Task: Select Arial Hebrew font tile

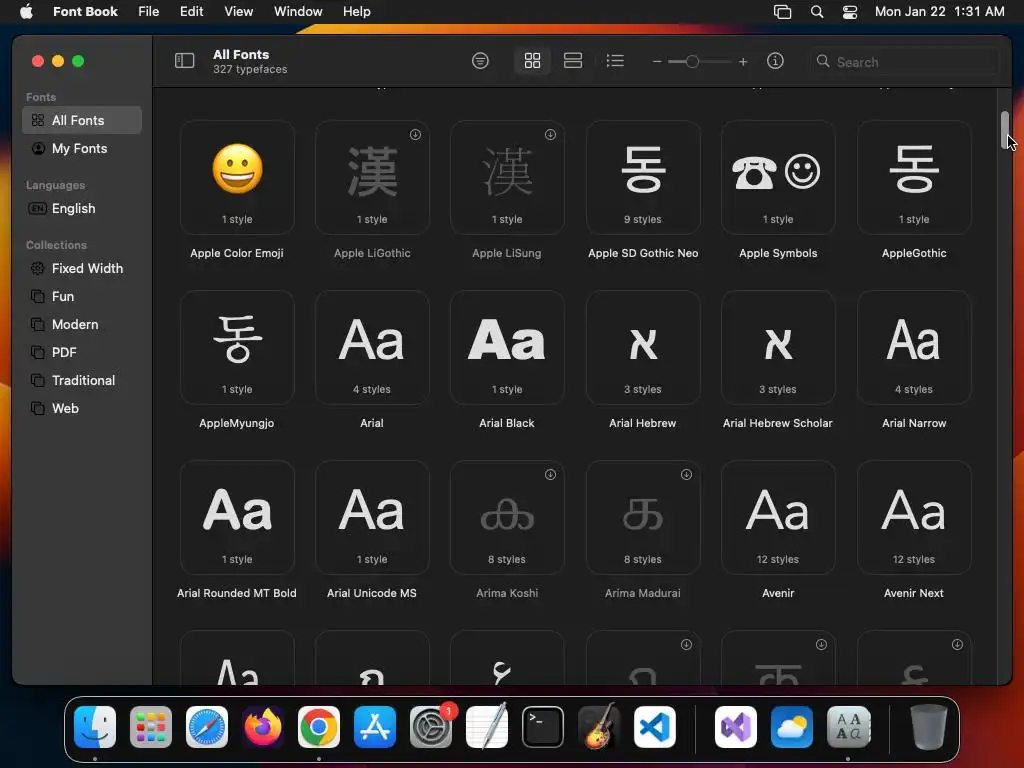Action: [x=643, y=347]
